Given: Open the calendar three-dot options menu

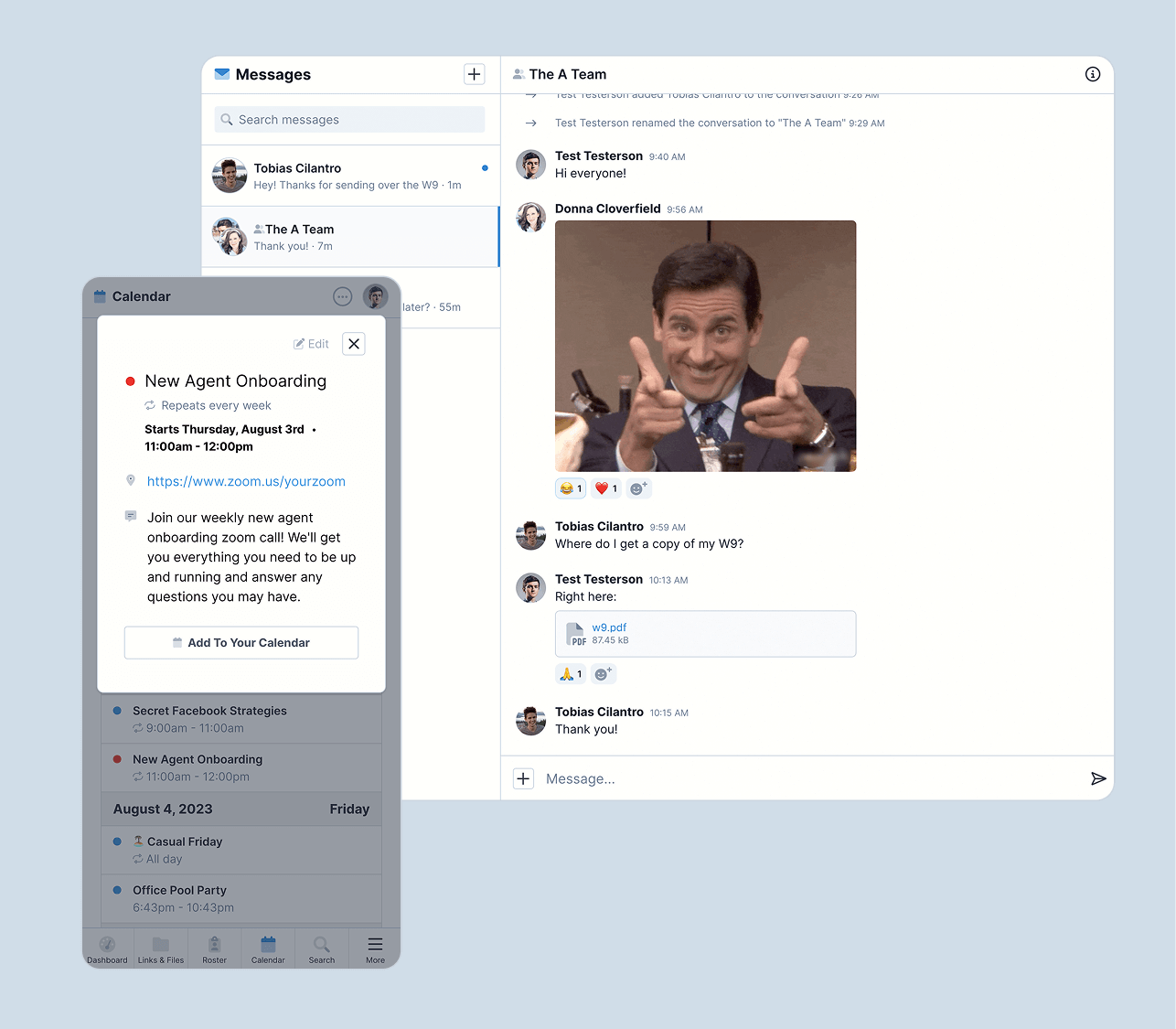Looking at the screenshot, I should 342,296.
